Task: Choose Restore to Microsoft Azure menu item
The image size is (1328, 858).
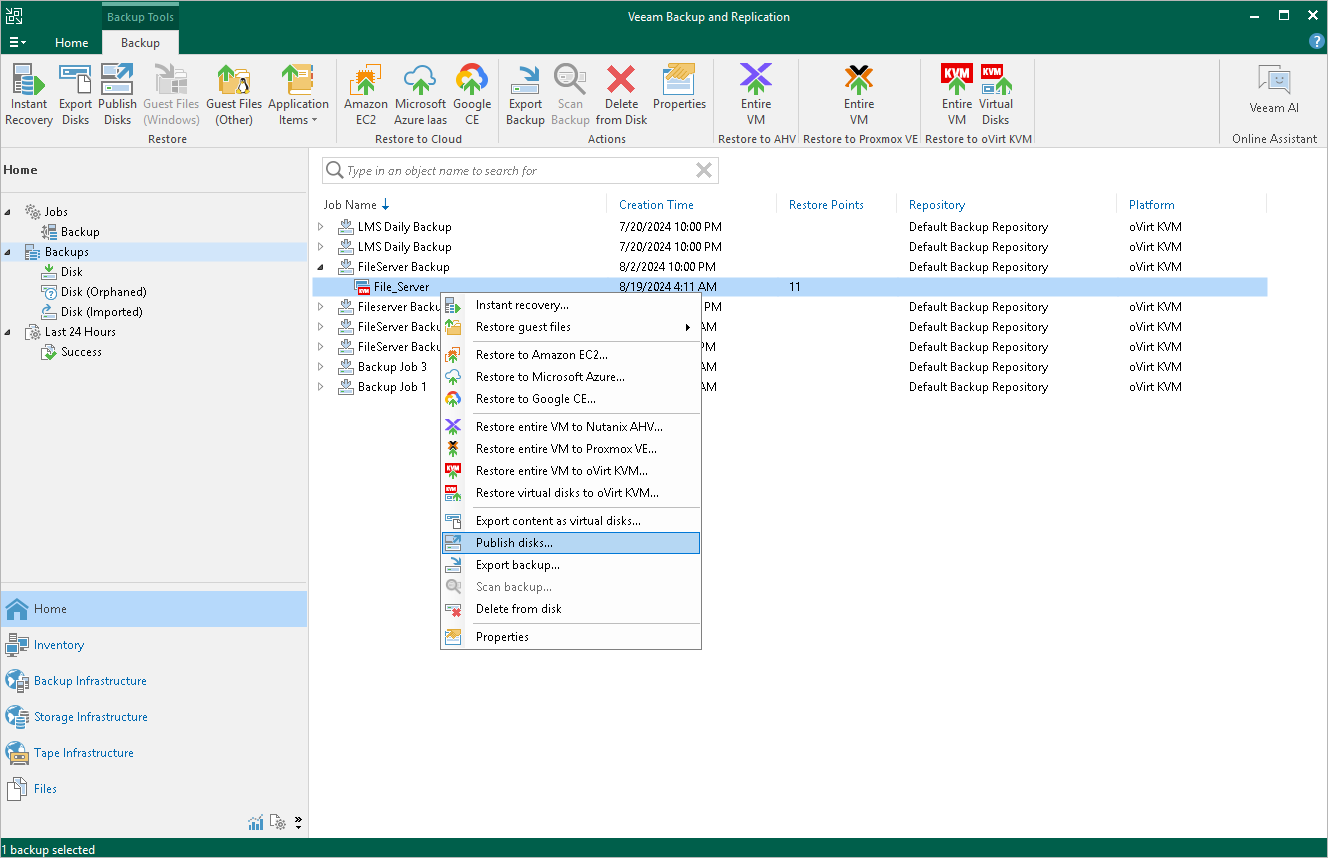Action: coord(571,377)
